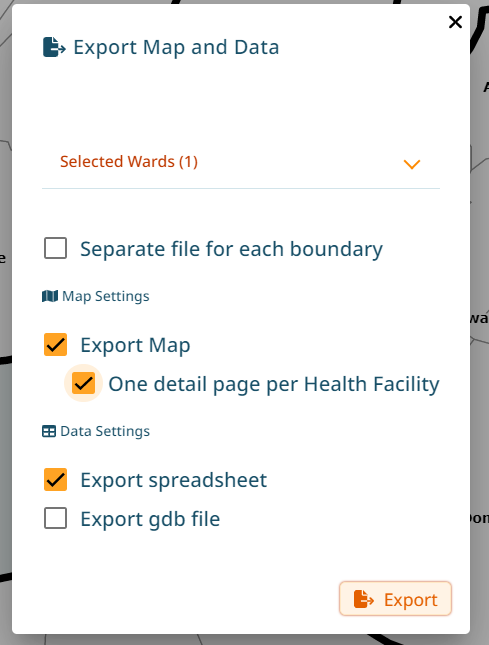The width and height of the screenshot is (489, 645).
Task: Uncheck the Export Map checkbox
Action: pyautogui.click(x=56, y=344)
